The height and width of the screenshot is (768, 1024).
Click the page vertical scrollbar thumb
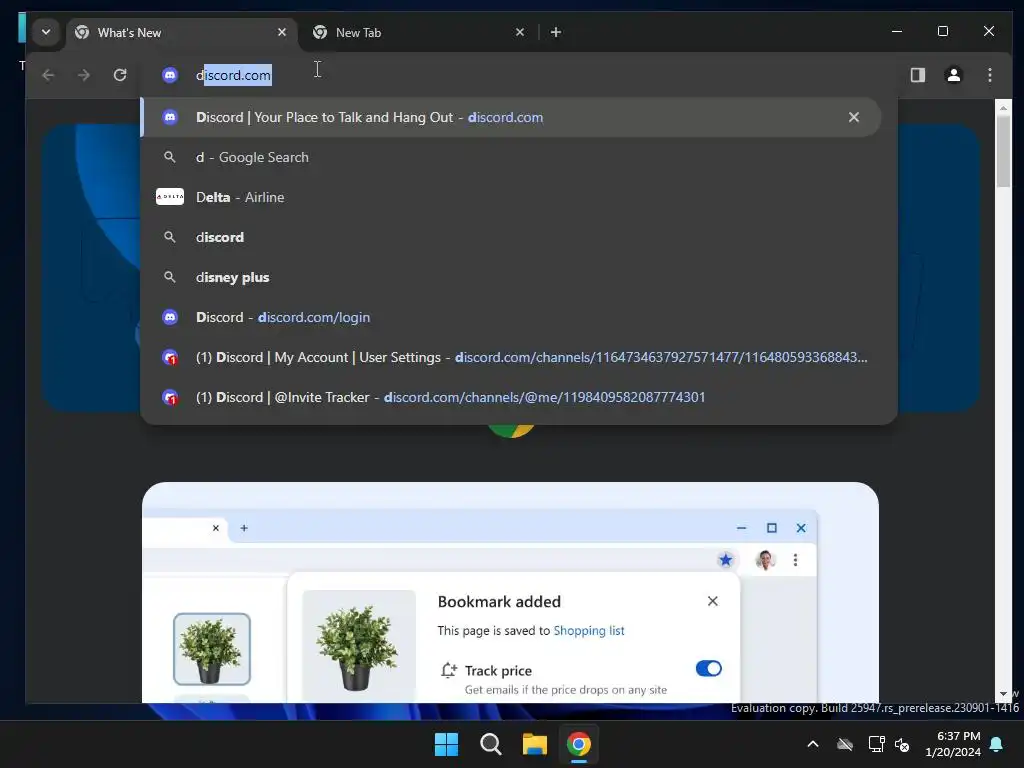1003,152
